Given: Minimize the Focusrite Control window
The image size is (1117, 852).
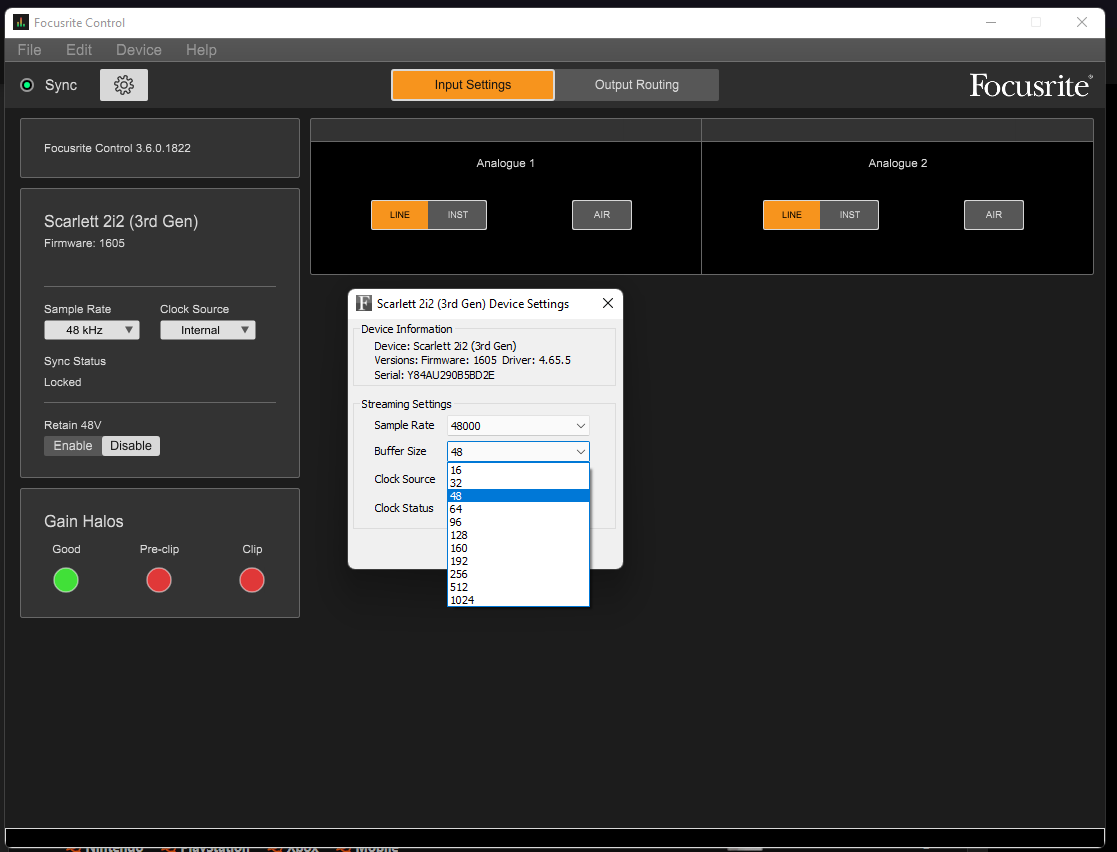Looking at the screenshot, I should [x=991, y=23].
